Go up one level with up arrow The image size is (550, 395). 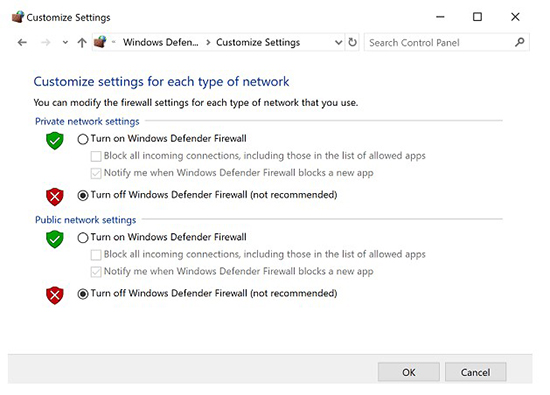click(x=82, y=42)
